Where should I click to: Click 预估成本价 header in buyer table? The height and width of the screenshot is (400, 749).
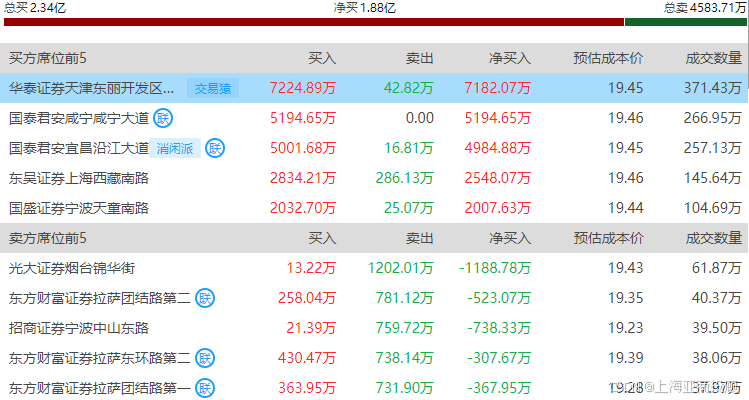pos(608,58)
